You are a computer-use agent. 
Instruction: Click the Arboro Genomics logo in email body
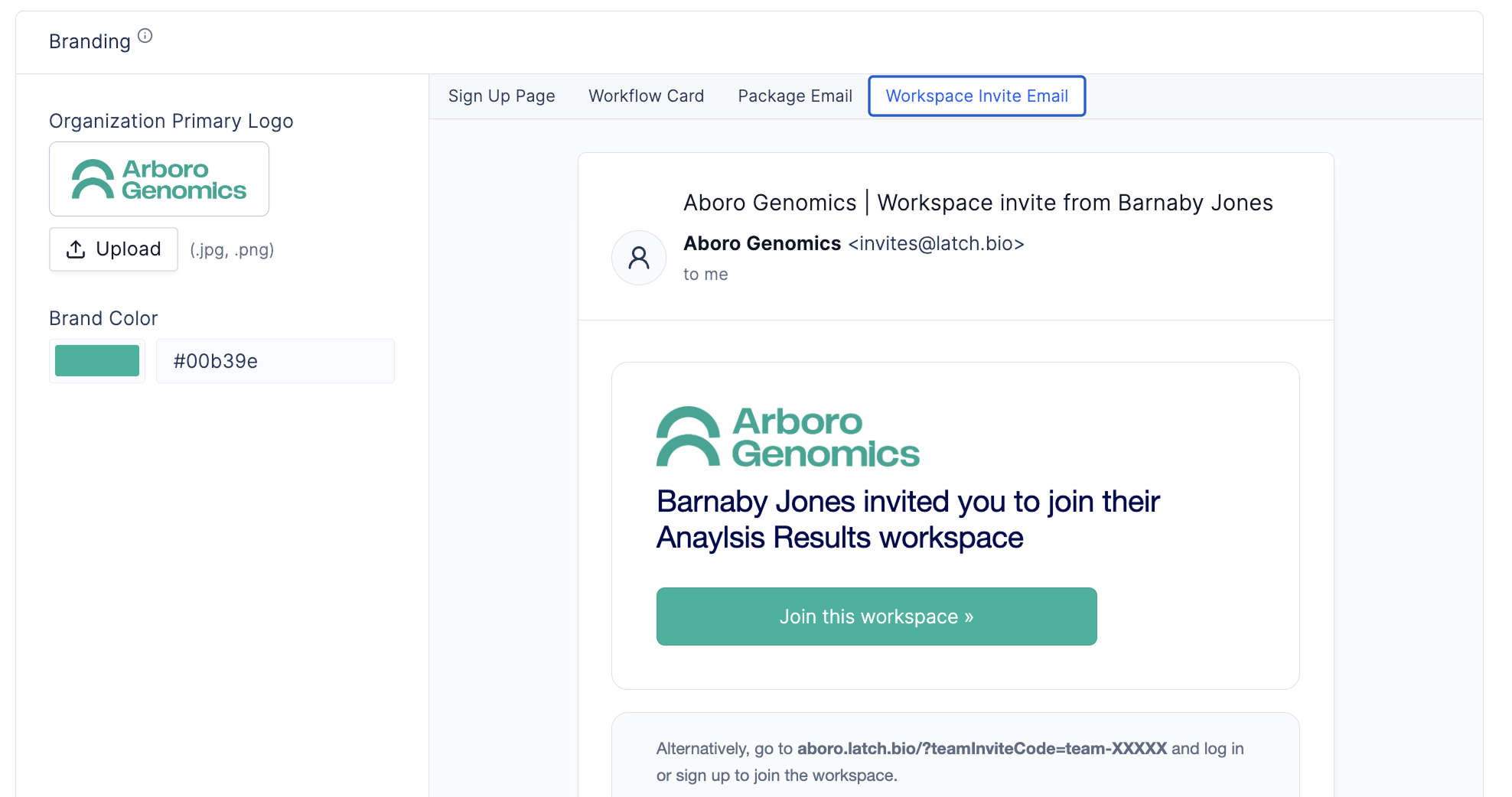(x=788, y=437)
